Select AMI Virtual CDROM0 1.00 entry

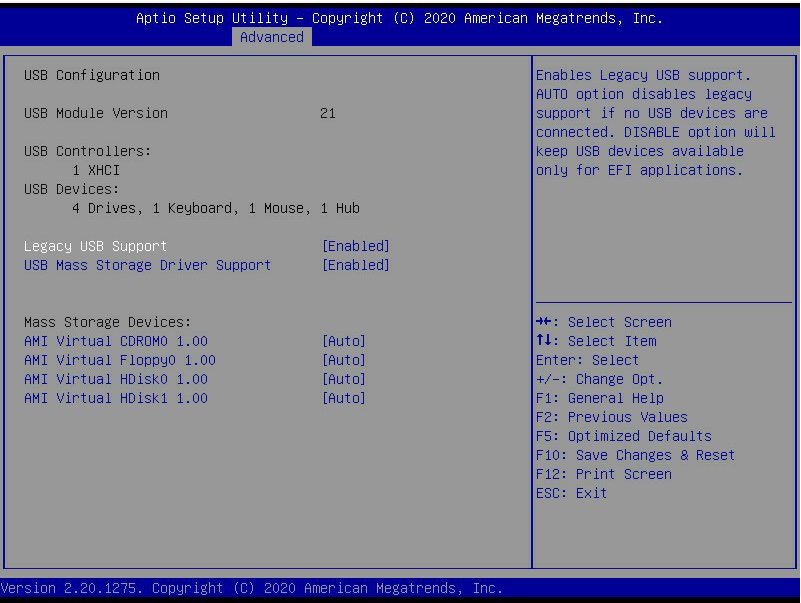(x=116, y=341)
